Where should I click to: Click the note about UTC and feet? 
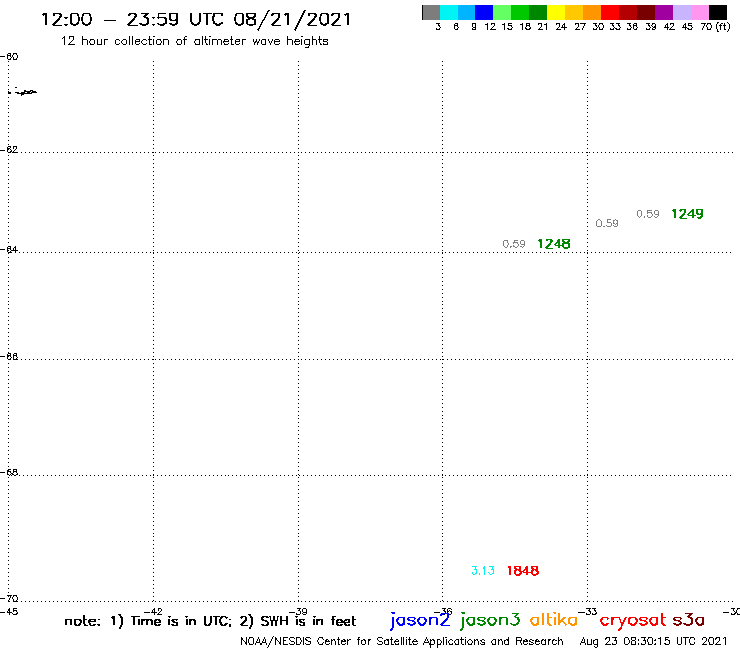(210, 621)
